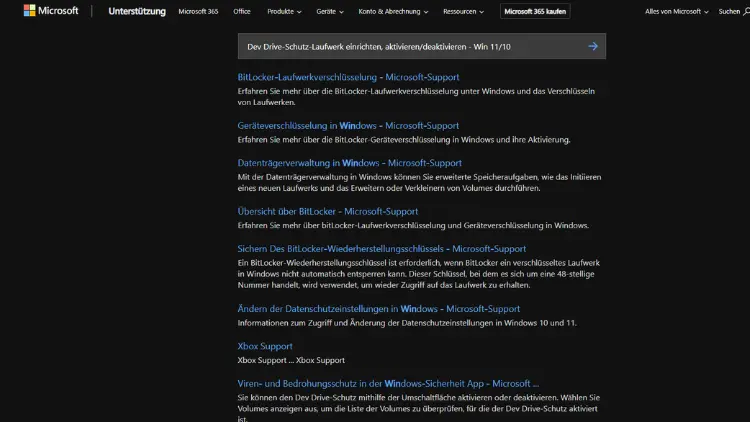Expand Alles von Microsoft dropdown
The width and height of the screenshot is (750, 422).
tap(676, 11)
